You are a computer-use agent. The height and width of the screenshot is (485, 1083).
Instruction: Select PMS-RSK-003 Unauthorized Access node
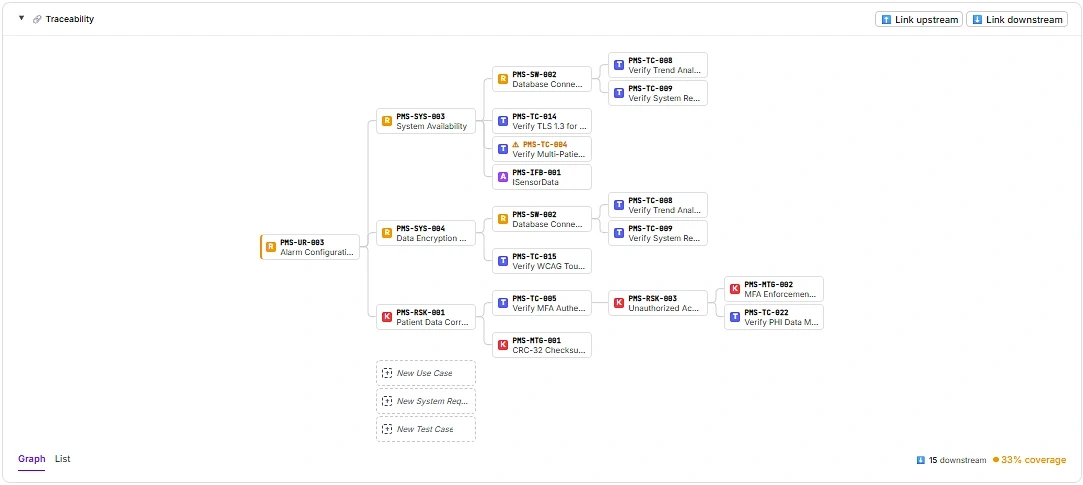tap(658, 303)
